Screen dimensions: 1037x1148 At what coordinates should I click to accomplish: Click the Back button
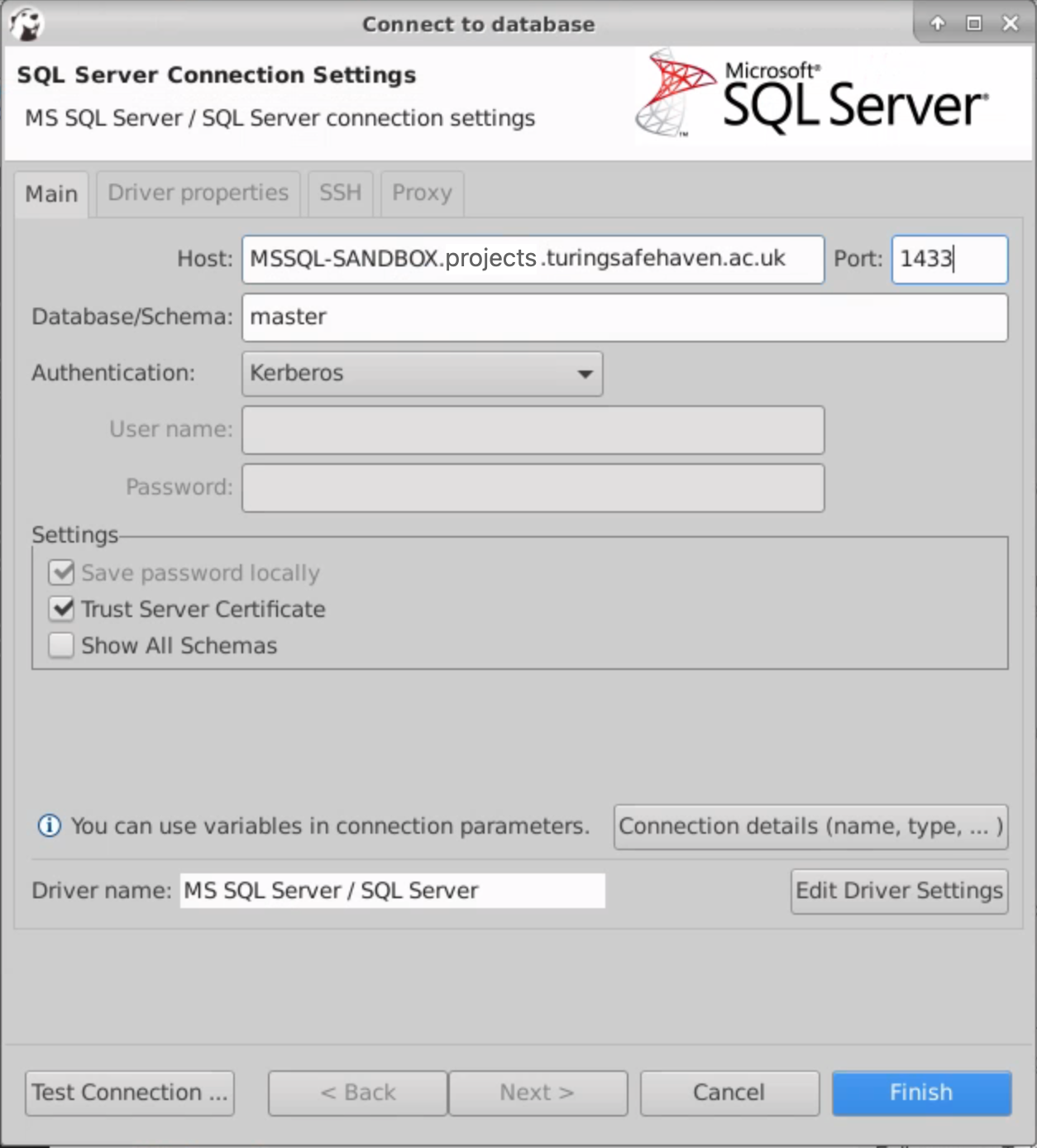tap(358, 1093)
